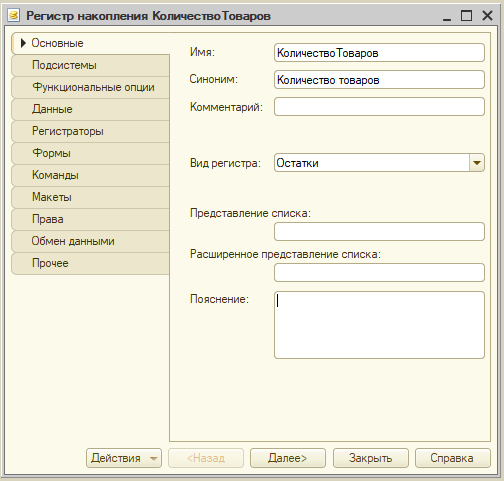
Task: Click the Закрыть button
Action: coord(371,458)
